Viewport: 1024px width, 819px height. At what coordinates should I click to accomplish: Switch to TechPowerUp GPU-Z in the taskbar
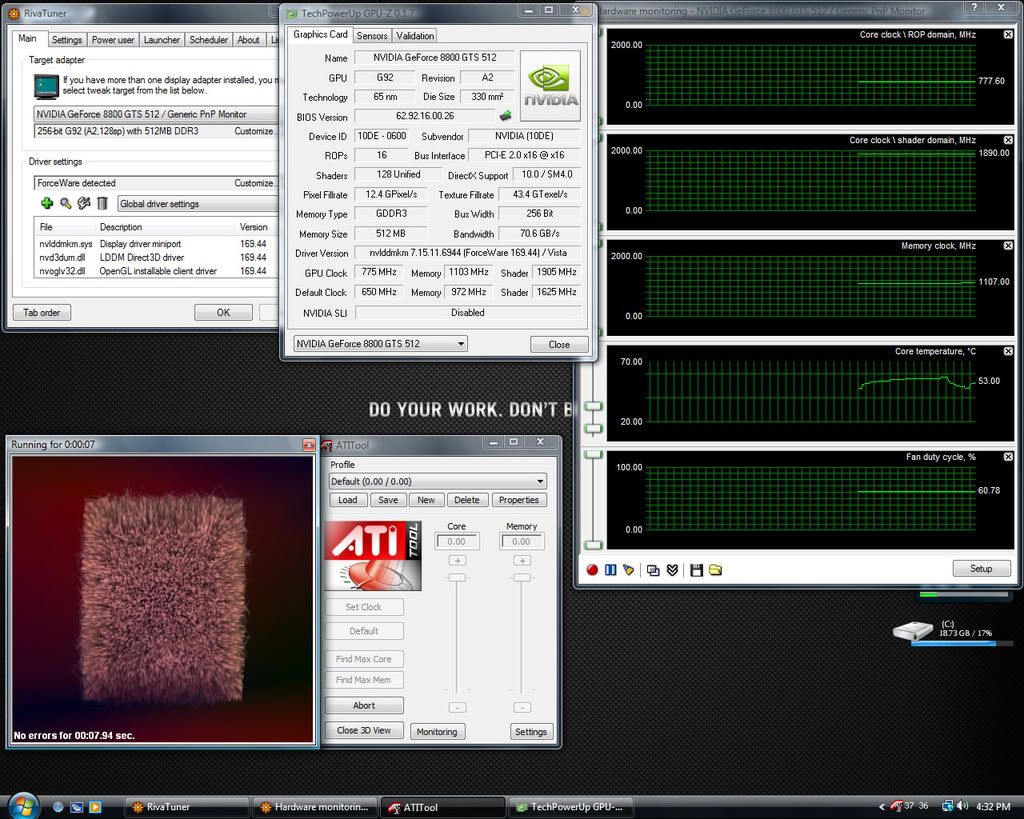(x=570, y=807)
